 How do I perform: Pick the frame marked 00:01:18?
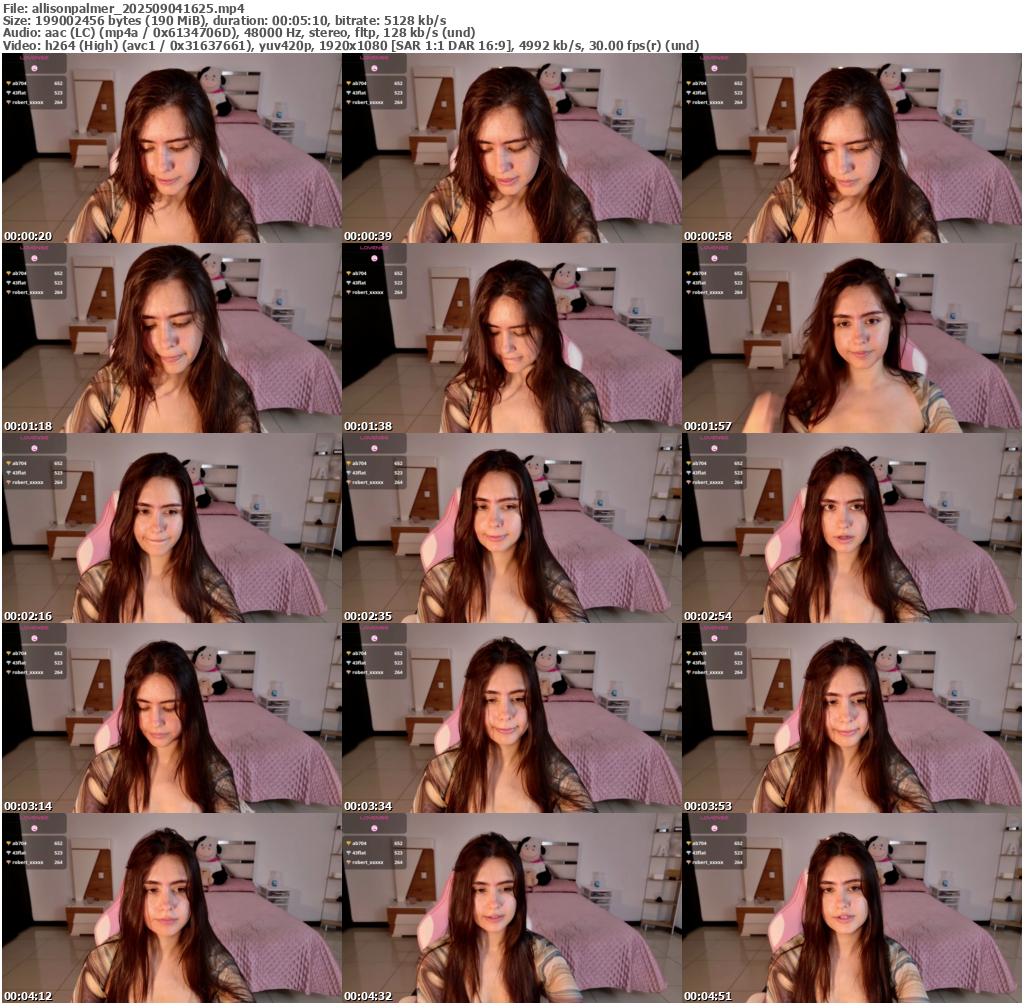[x=172, y=338]
